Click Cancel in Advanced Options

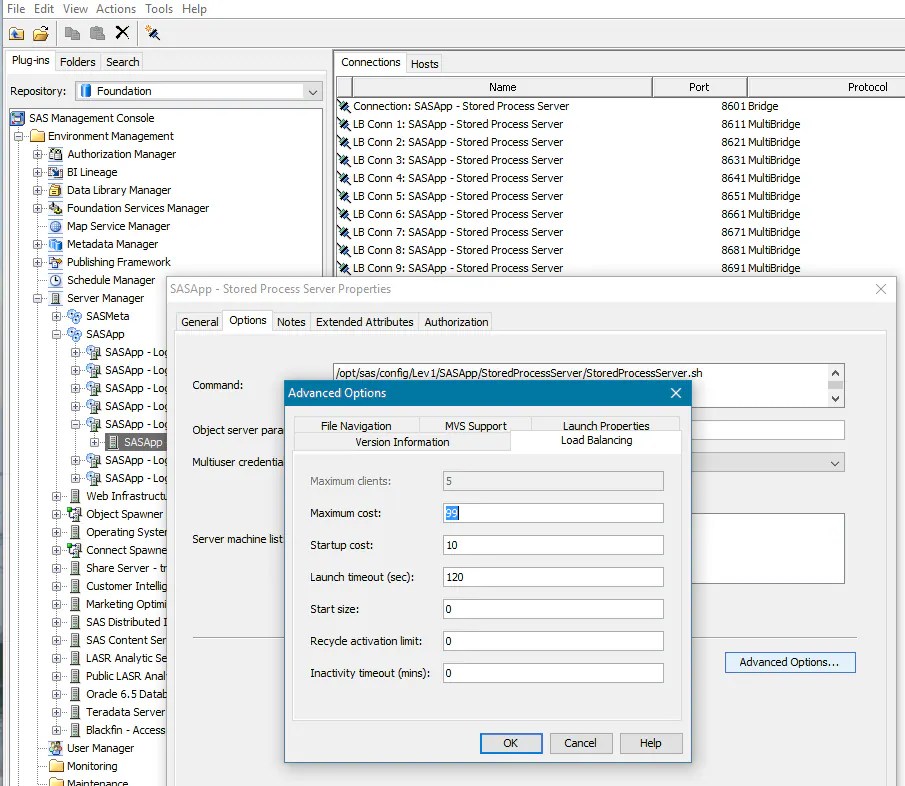click(580, 743)
